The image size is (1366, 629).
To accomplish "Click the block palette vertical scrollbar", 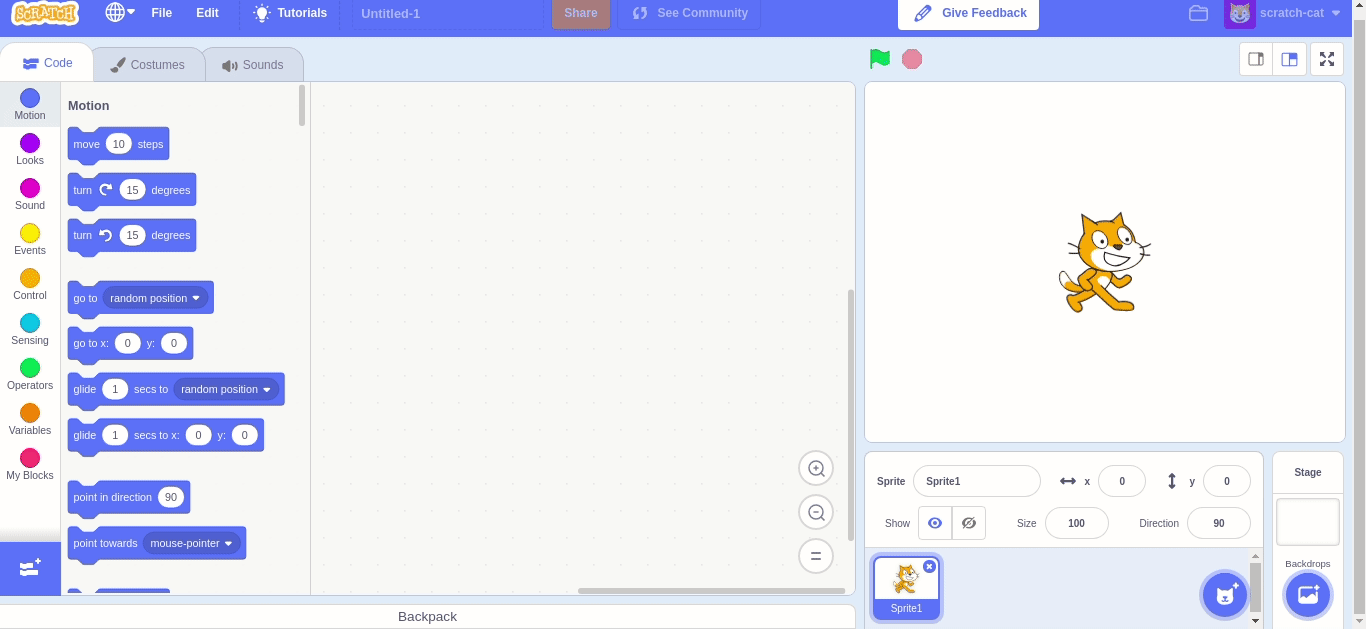I will tap(302, 105).
